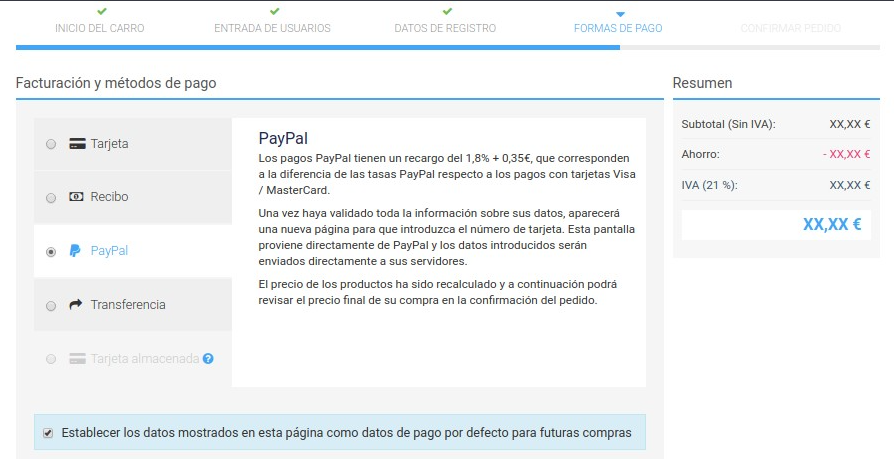The width and height of the screenshot is (894, 459).
Task: Click the arrow icon beside Transferencia
Action: click(x=76, y=304)
